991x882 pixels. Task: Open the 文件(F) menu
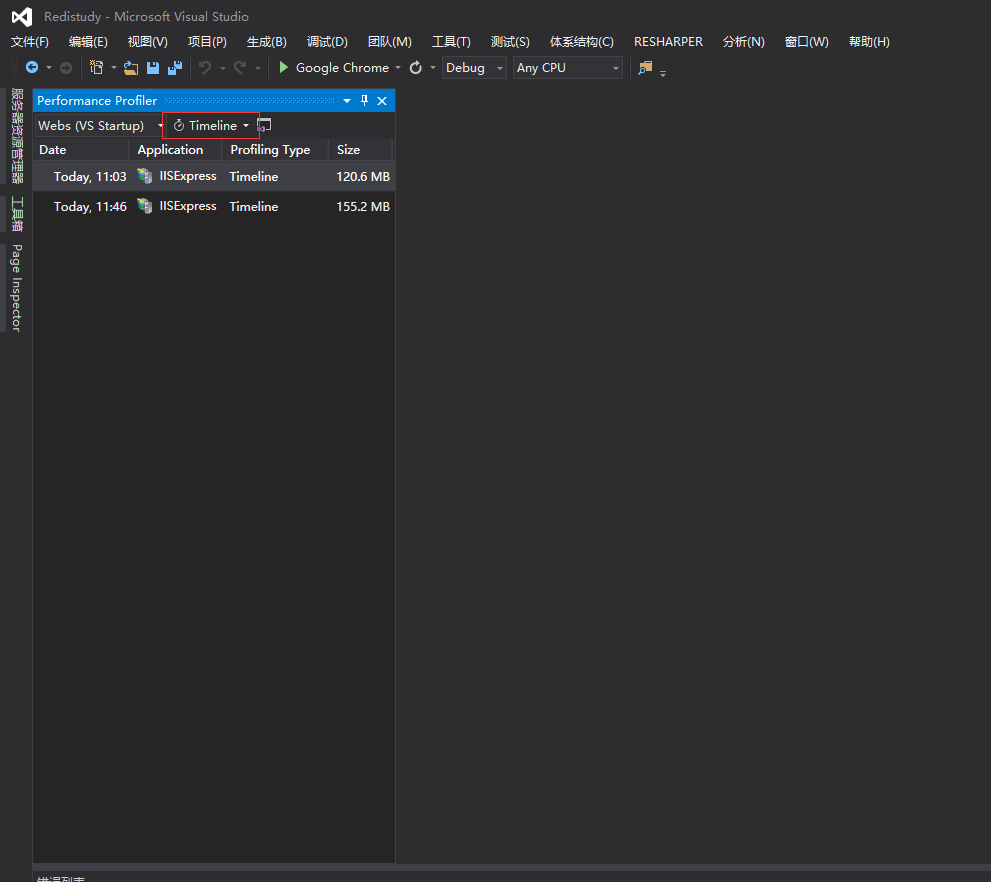[30, 42]
